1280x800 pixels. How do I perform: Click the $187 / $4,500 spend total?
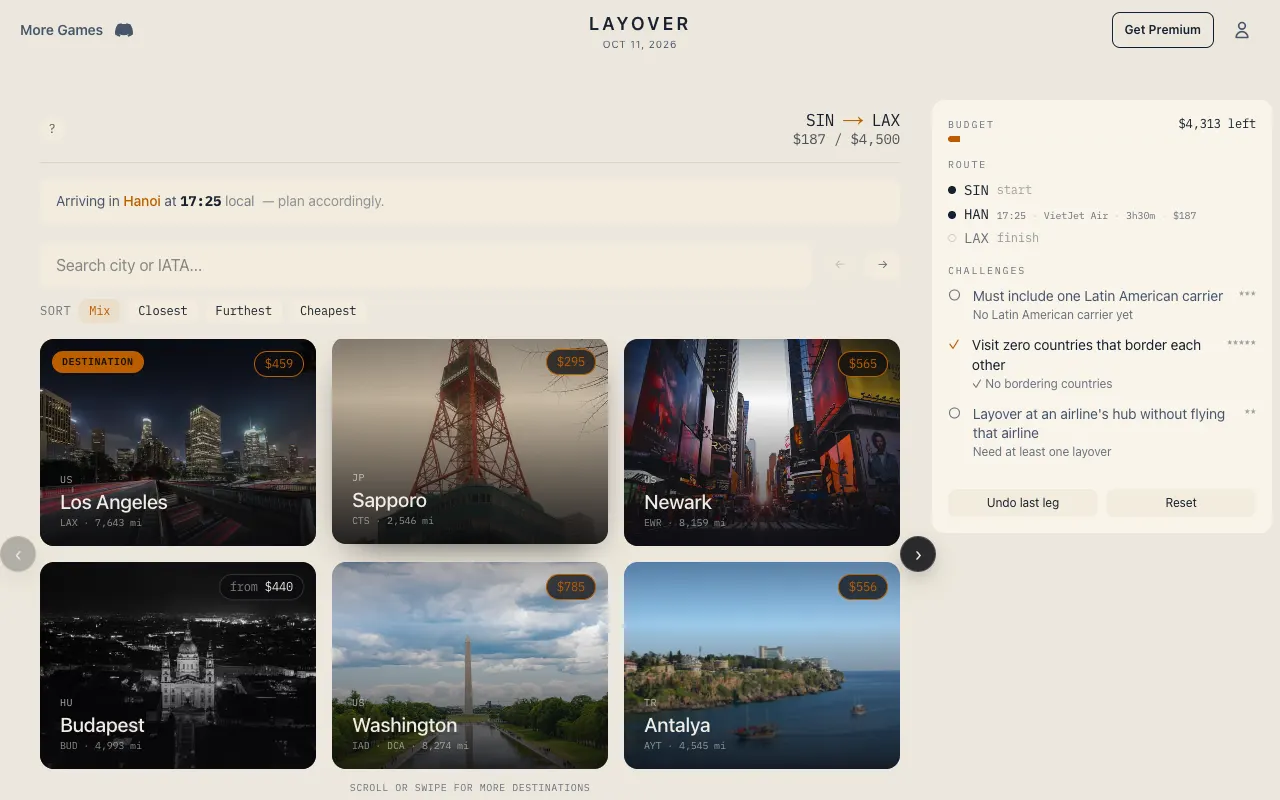(846, 140)
